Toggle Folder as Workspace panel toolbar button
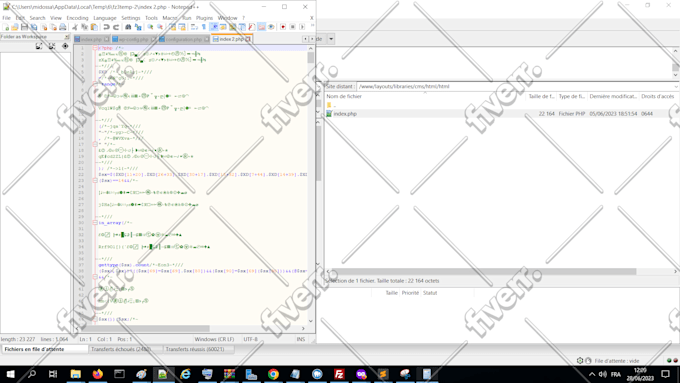680x383 pixels. click(261, 27)
